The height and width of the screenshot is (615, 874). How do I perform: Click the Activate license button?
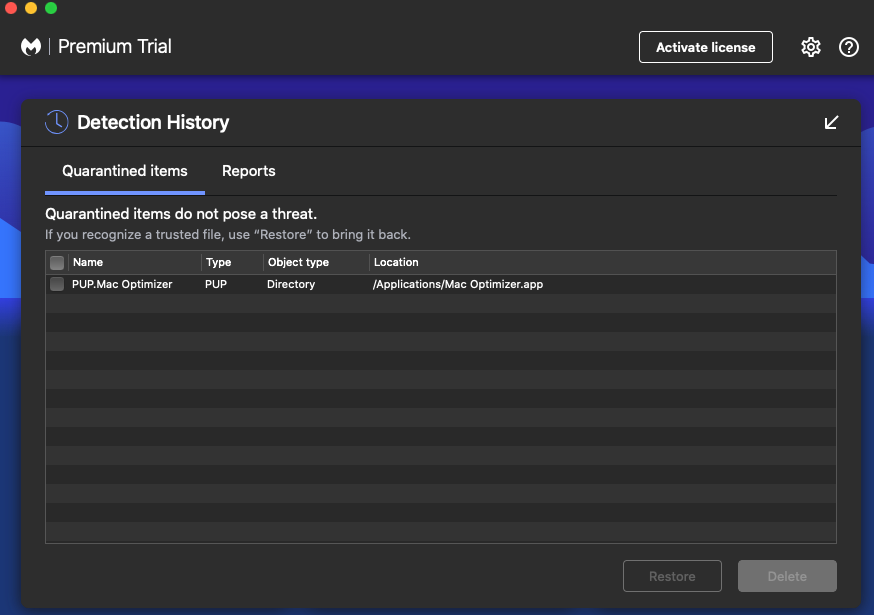point(706,47)
